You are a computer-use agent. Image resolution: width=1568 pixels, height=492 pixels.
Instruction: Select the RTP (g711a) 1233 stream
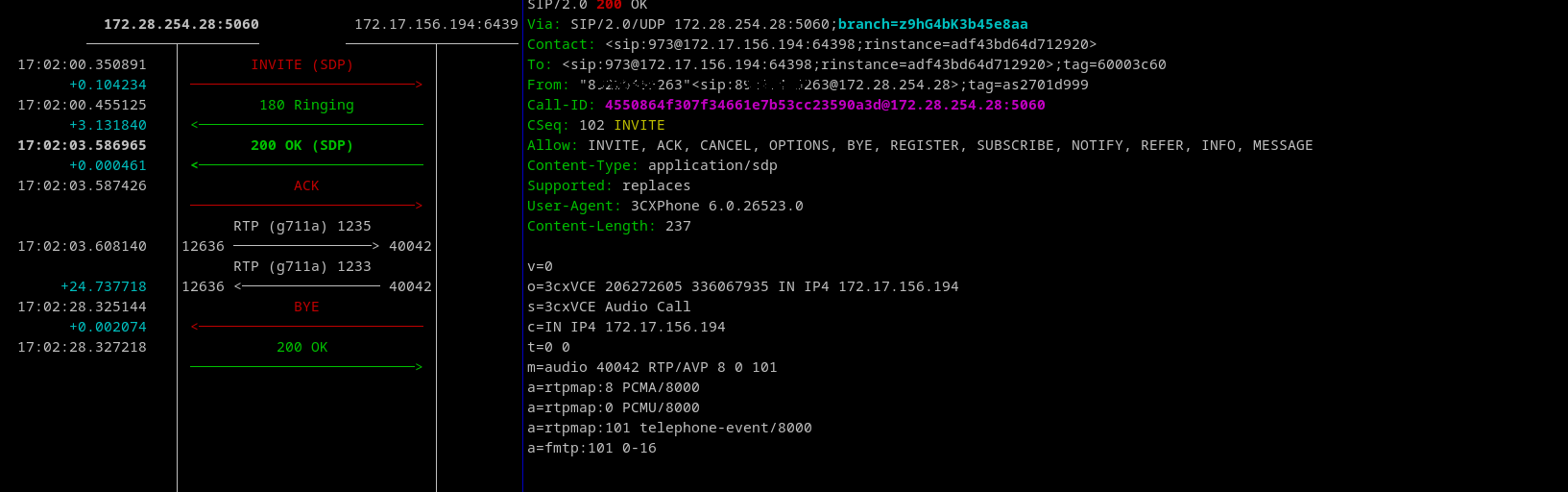pyautogui.click(x=302, y=267)
